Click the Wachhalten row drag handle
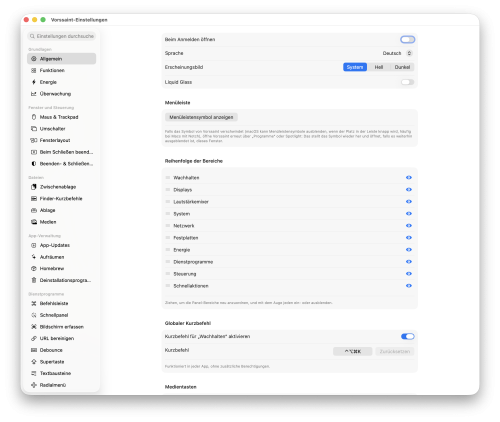Image resolution: width=500 pixels, height=422 pixels. click(168, 178)
